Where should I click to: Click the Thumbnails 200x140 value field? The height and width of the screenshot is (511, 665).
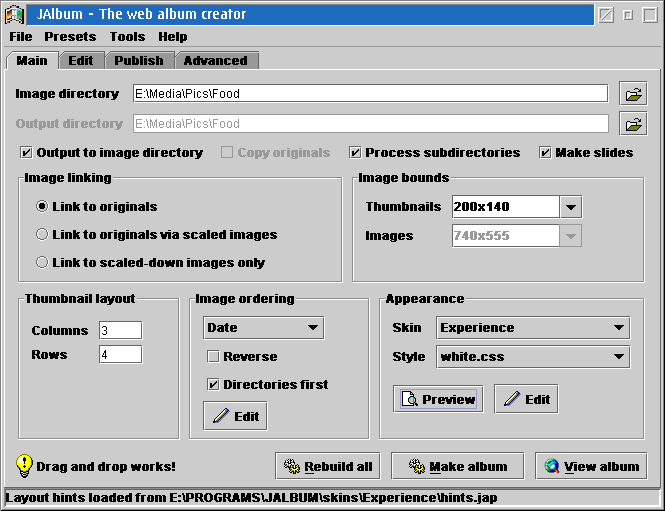[506, 207]
